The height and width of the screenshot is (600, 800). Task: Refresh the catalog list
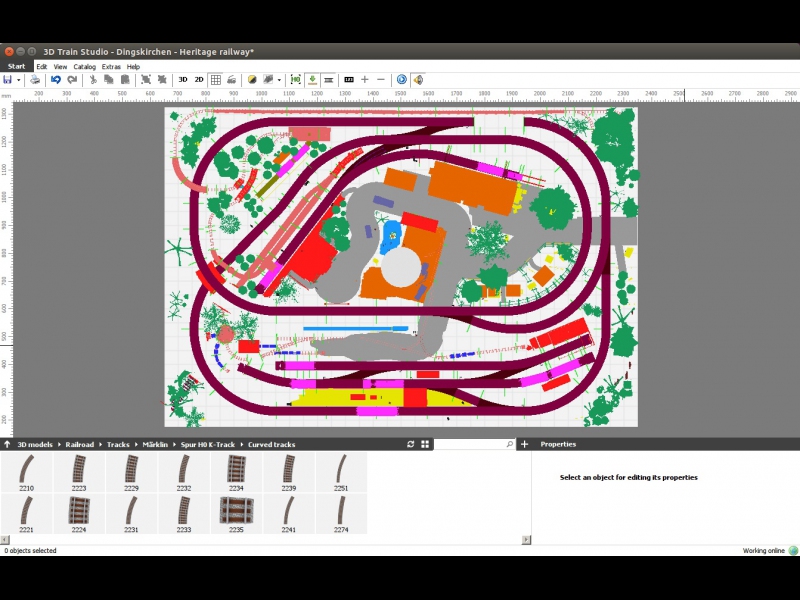[x=410, y=444]
